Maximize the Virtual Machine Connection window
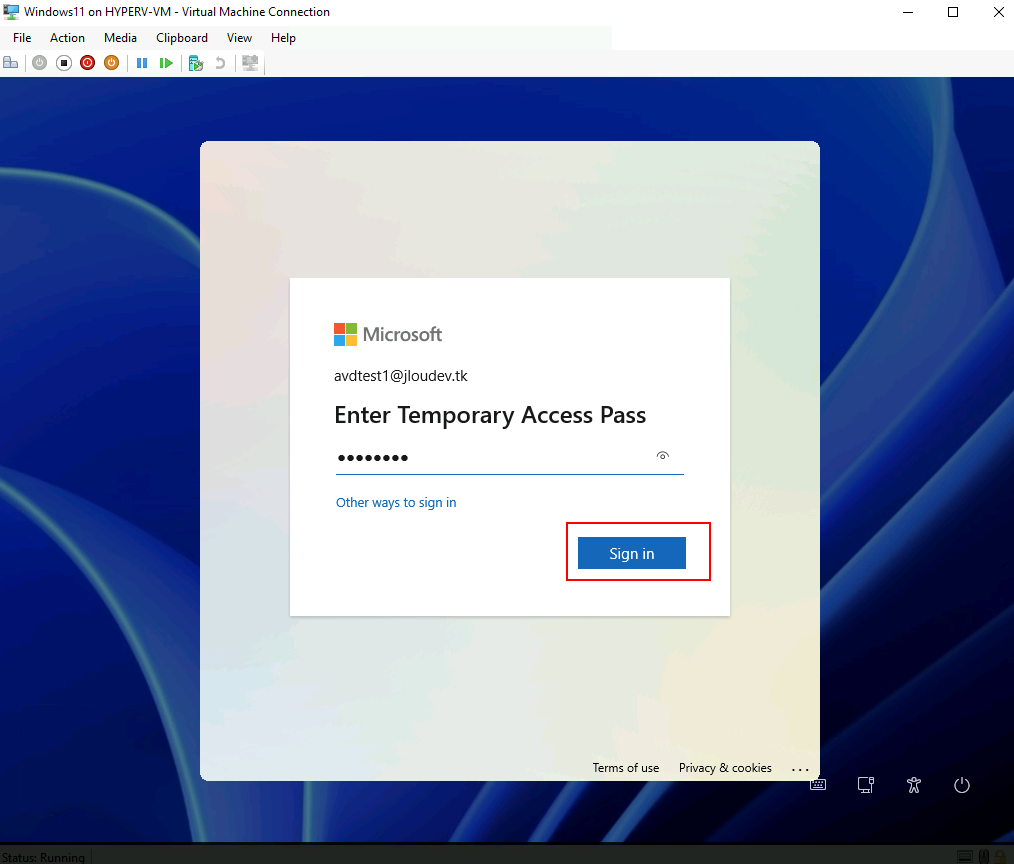This screenshot has height=864, width=1014. tap(953, 12)
